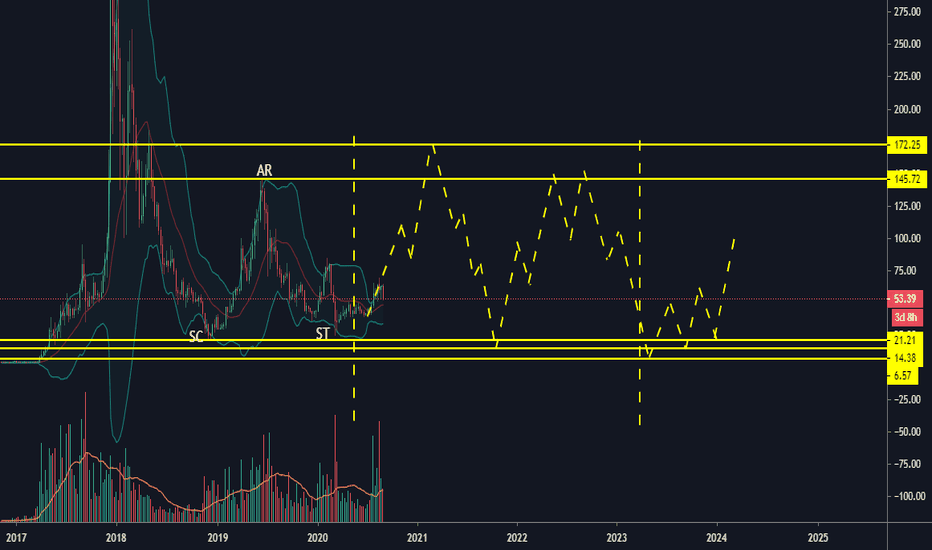
Task: Select the SC annotation text on chart
Action: click(196, 337)
